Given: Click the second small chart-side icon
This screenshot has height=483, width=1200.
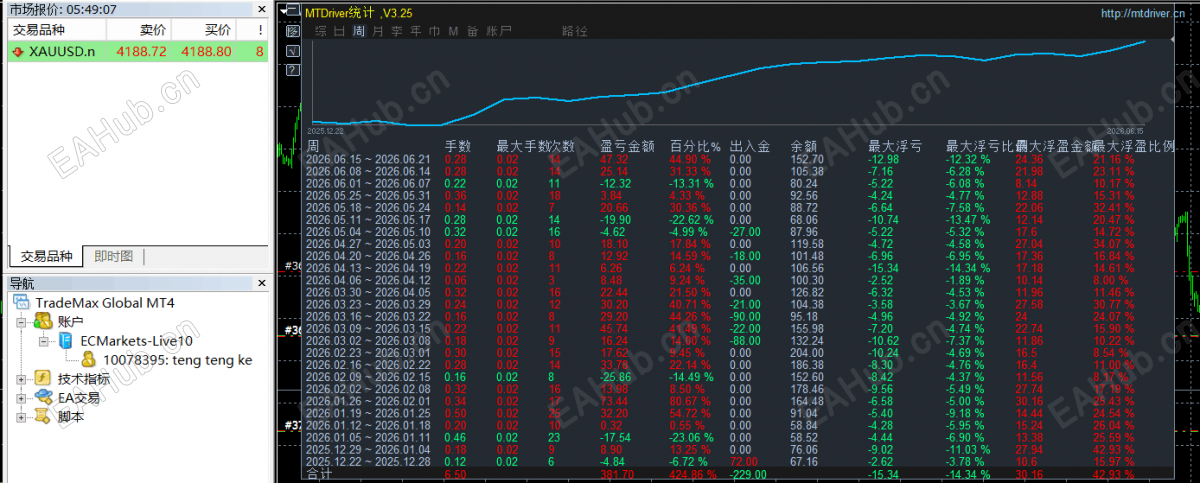Looking at the screenshot, I should pos(292,30).
